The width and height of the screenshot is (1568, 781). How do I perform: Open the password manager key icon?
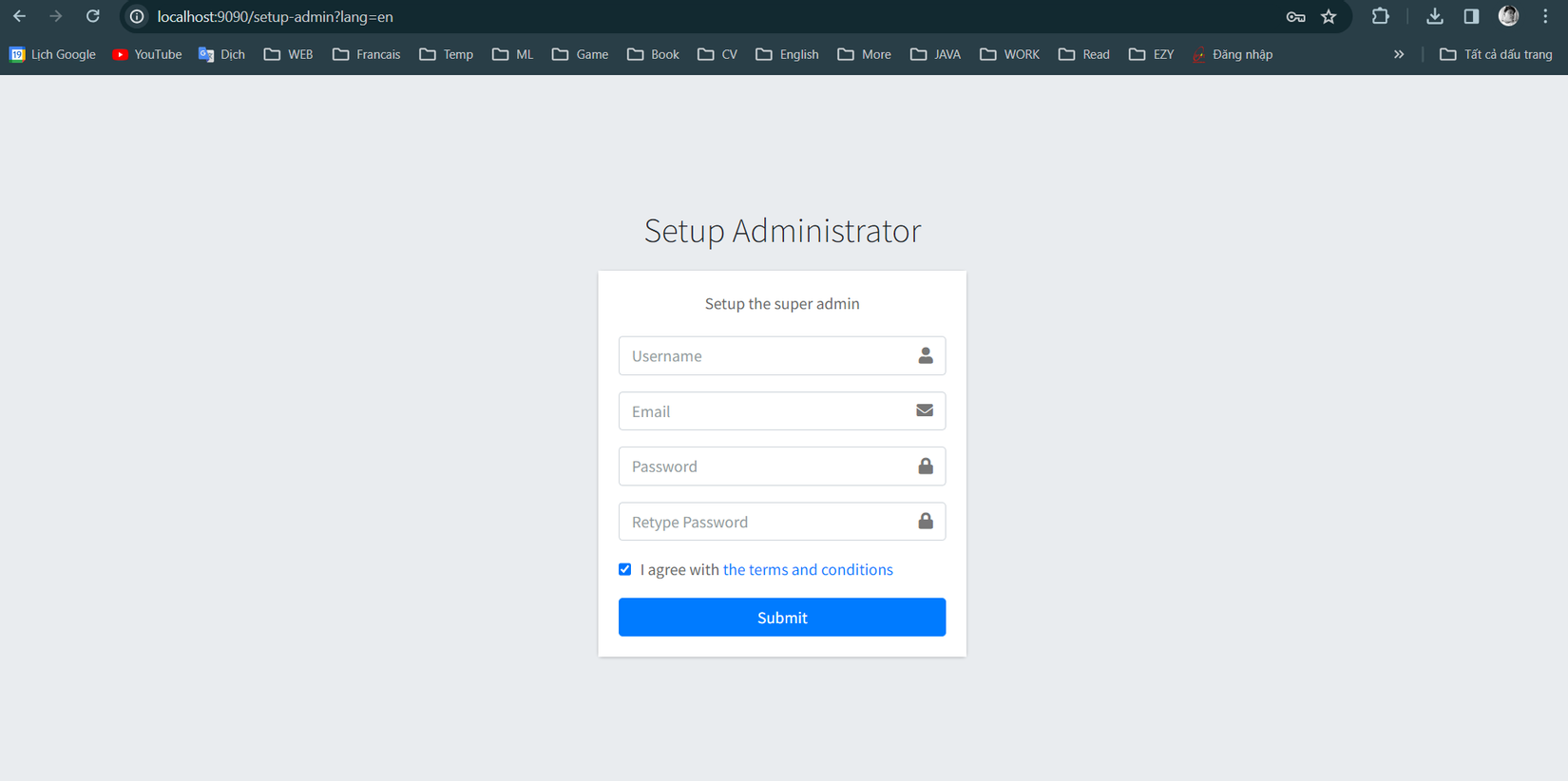(x=1295, y=16)
